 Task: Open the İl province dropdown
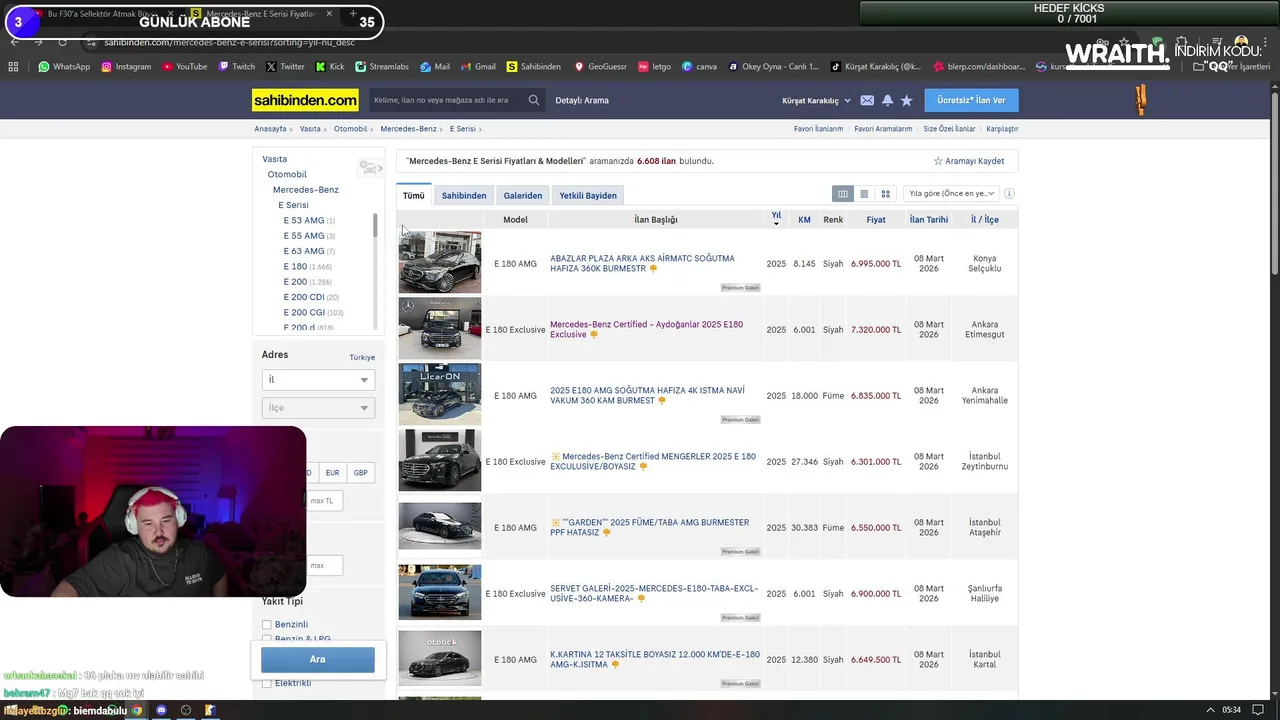pyautogui.click(x=318, y=380)
